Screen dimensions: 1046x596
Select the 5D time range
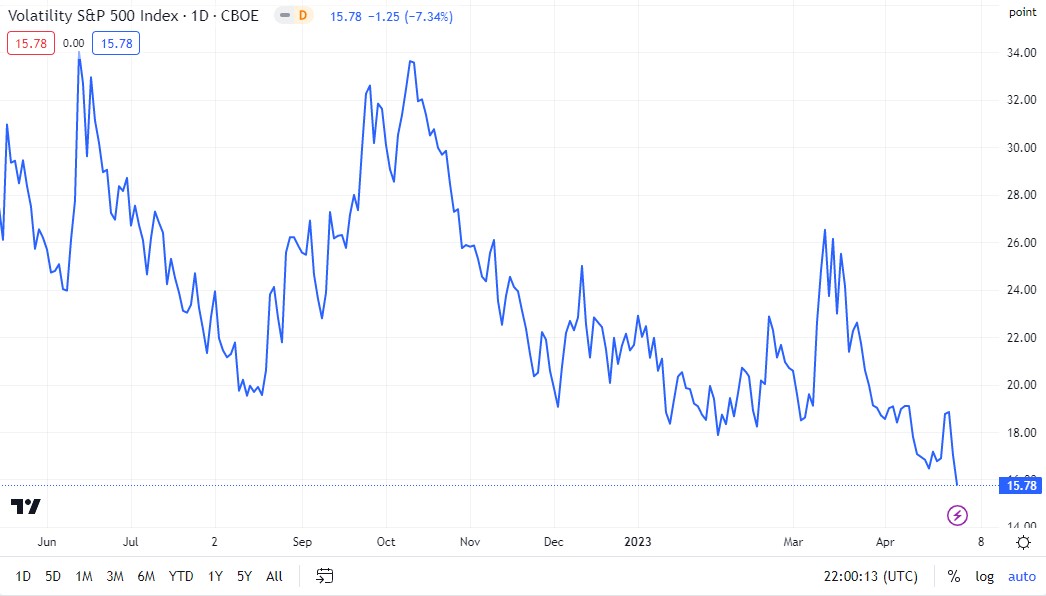53,576
